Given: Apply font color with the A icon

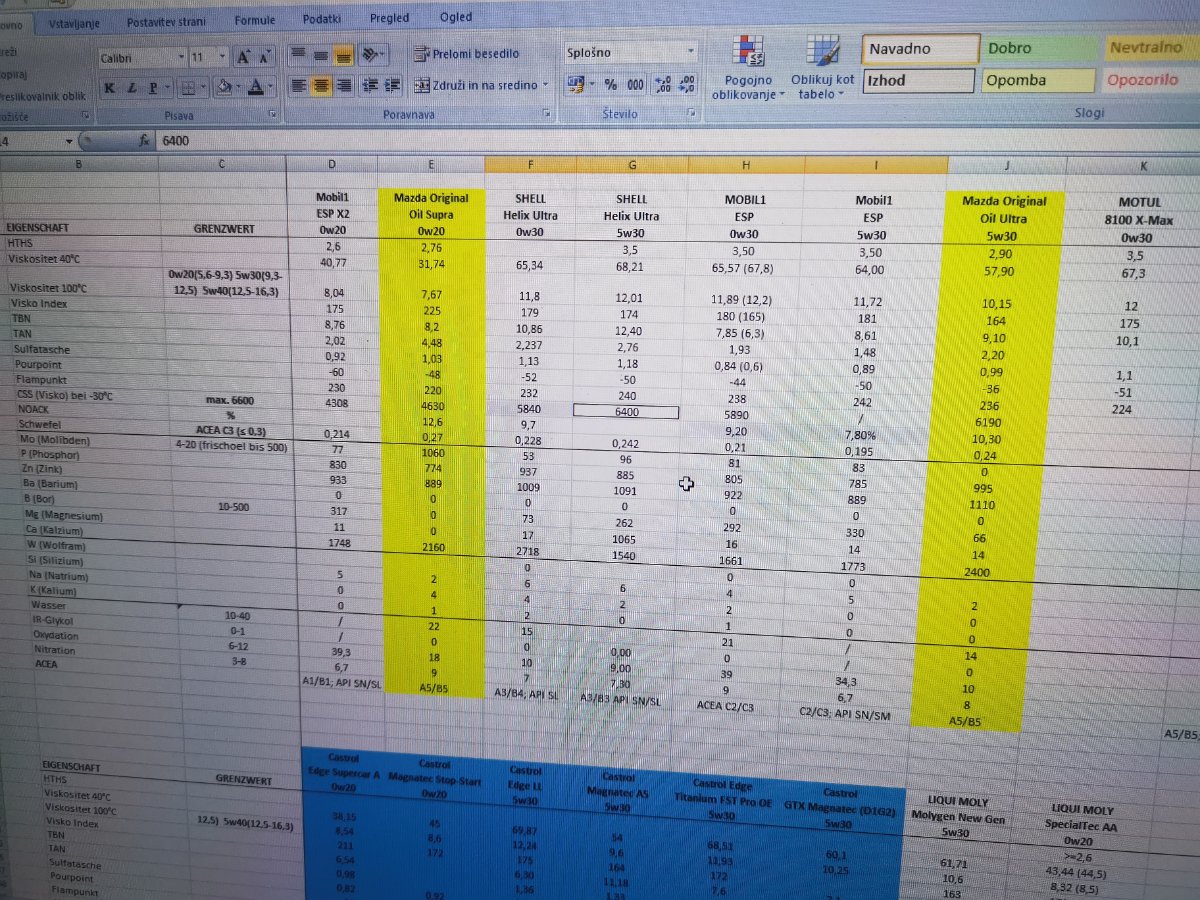Looking at the screenshot, I should [x=258, y=87].
